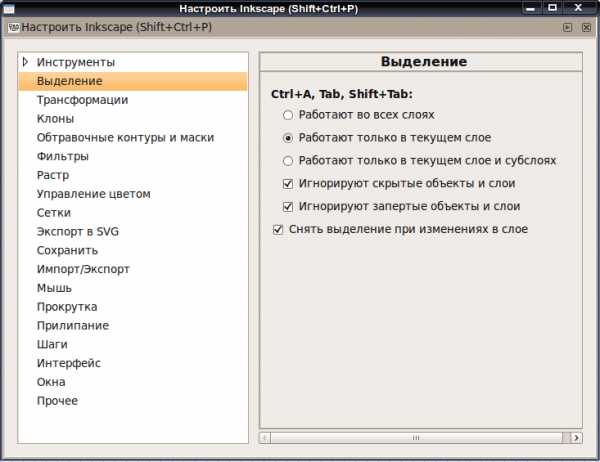Image resolution: width=600 pixels, height=462 pixels.
Task: Open the Мышь settings page
Action: tap(54, 288)
